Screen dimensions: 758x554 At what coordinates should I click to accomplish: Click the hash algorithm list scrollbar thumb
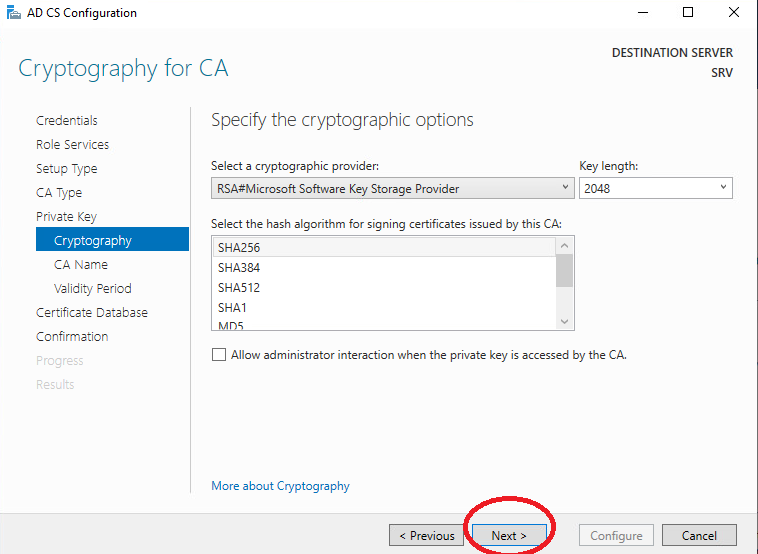click(x=564, y=271)
